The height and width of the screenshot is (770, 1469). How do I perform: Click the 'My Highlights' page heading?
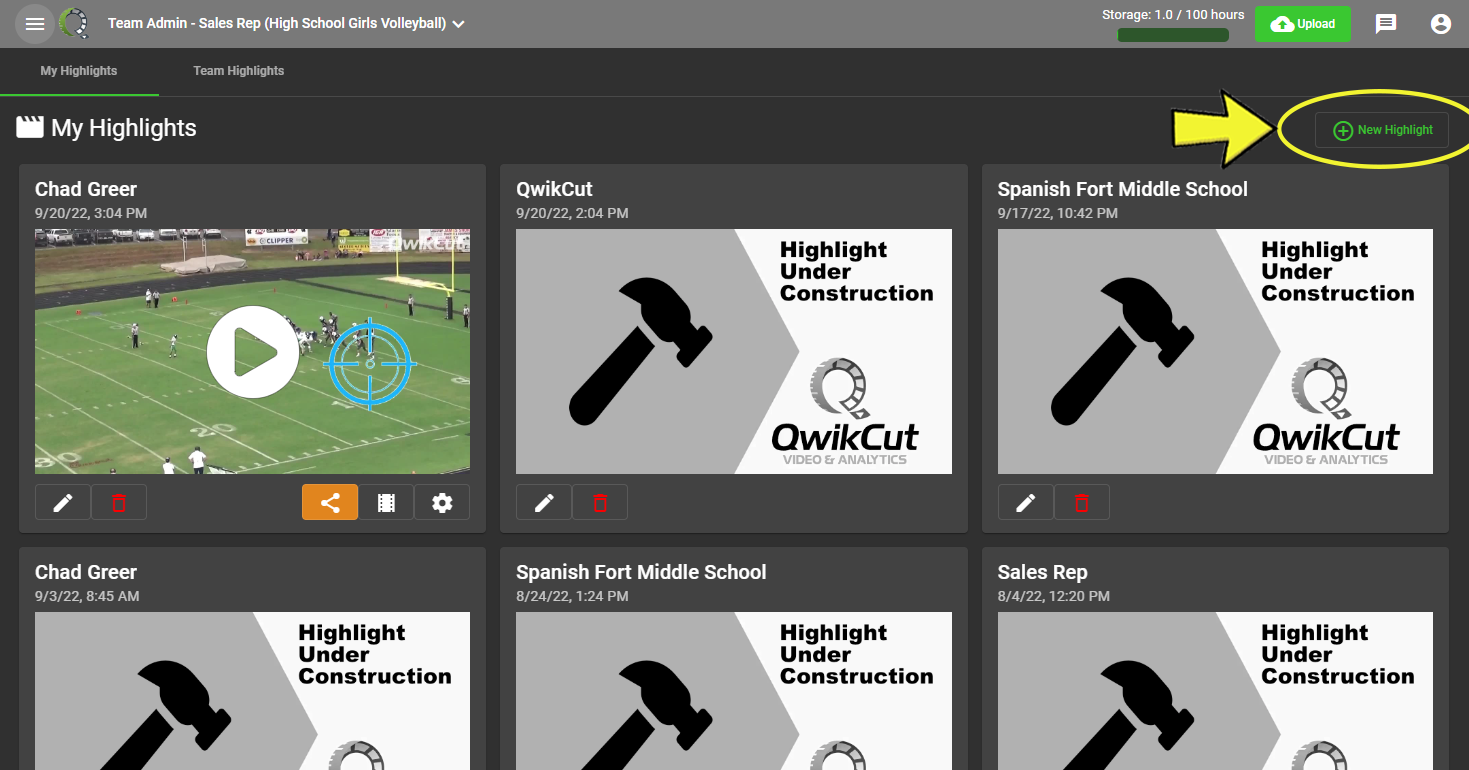click(124, 128)
